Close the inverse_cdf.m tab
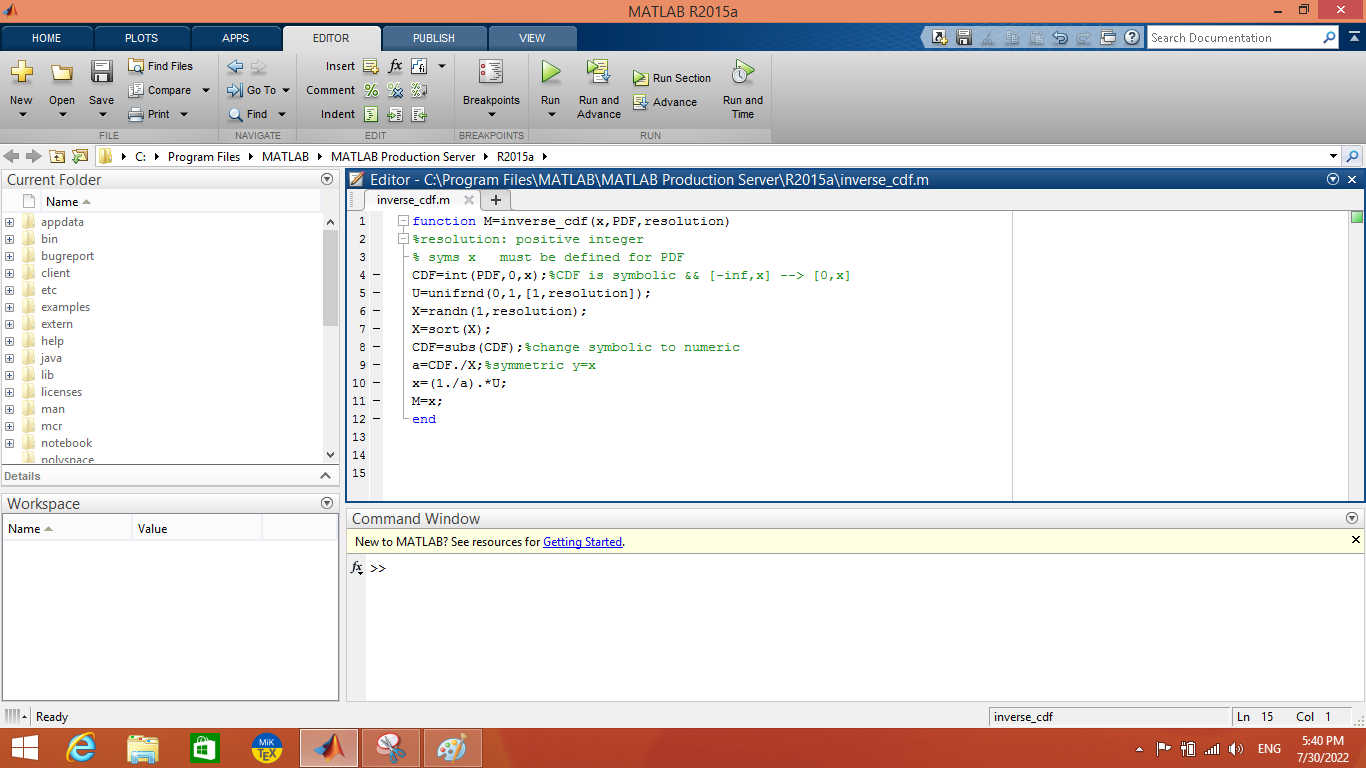 (x=469, y=200)
